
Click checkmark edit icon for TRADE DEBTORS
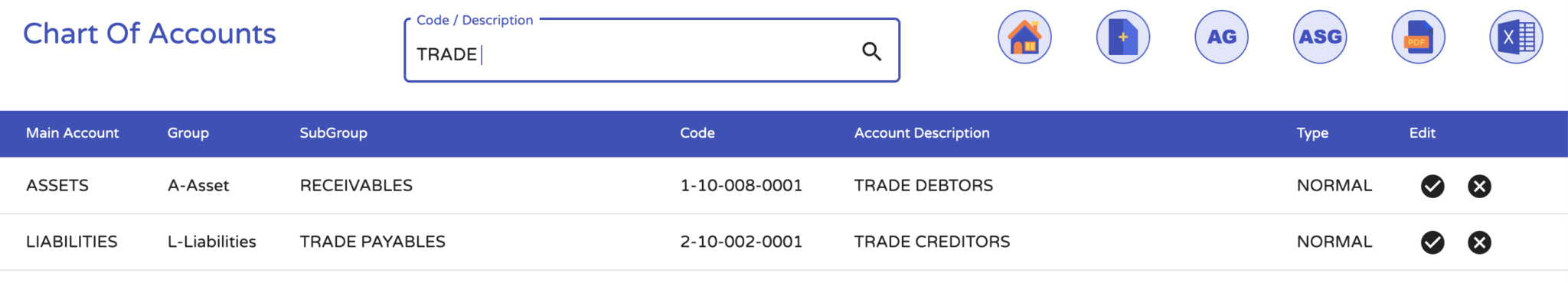tap(1432, 186)
